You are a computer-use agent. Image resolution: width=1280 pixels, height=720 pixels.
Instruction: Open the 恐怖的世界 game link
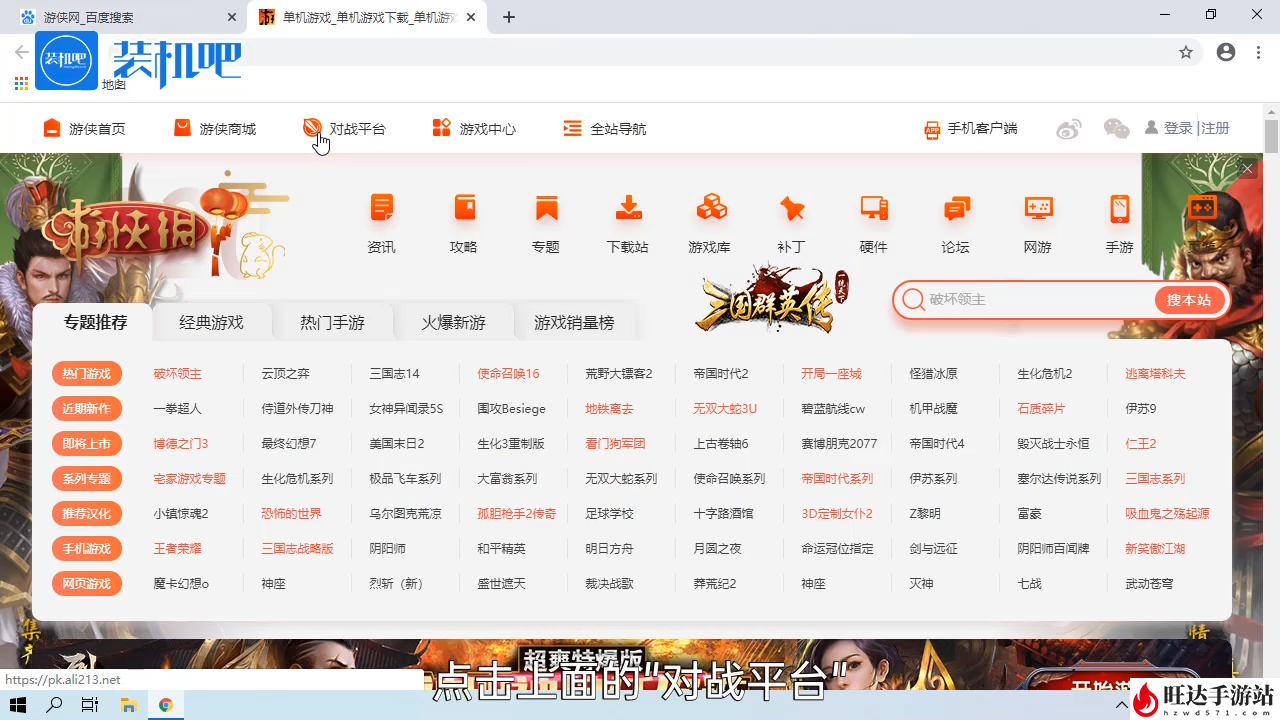tap(291, 513)
